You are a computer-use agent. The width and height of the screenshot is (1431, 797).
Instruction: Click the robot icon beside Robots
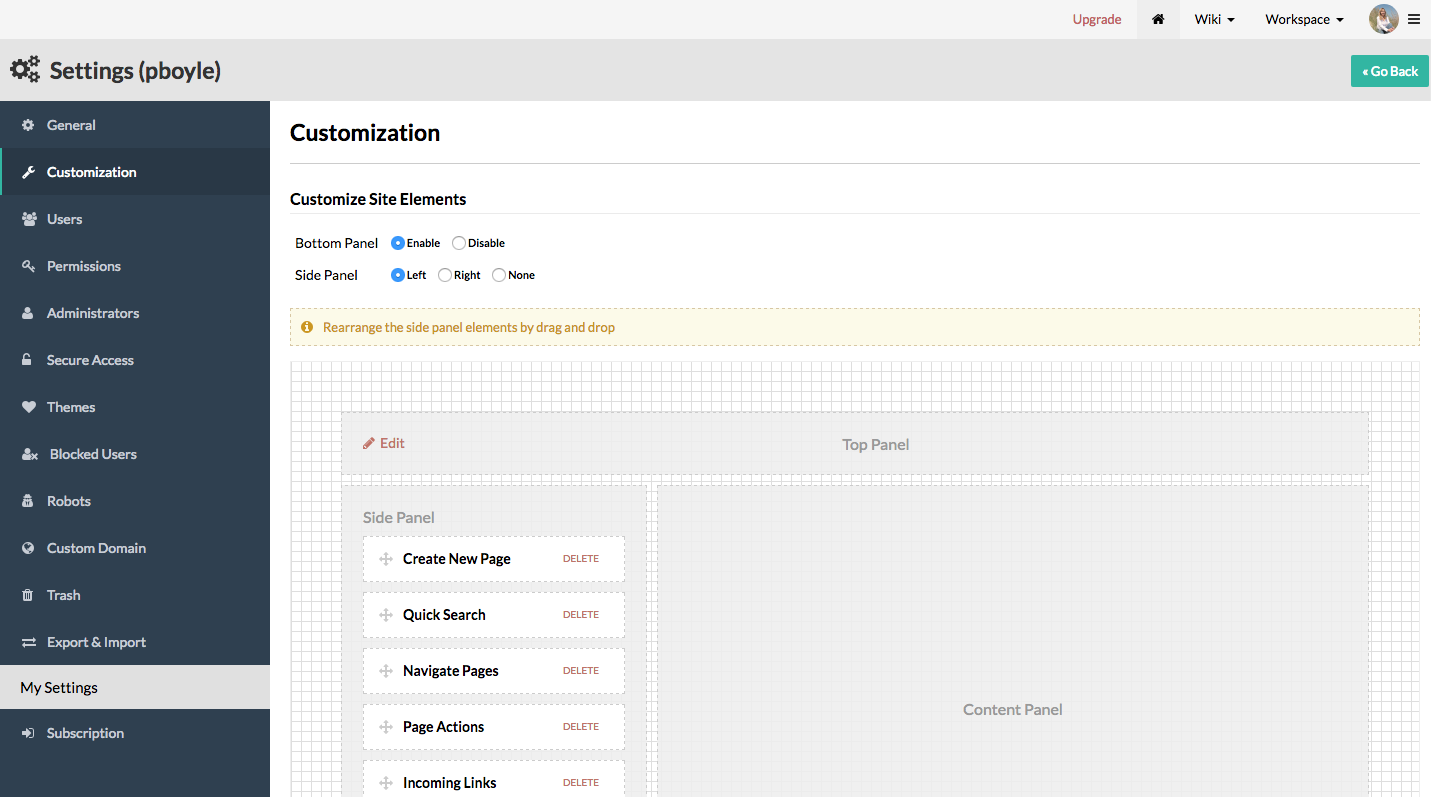[x=28, y=501]
